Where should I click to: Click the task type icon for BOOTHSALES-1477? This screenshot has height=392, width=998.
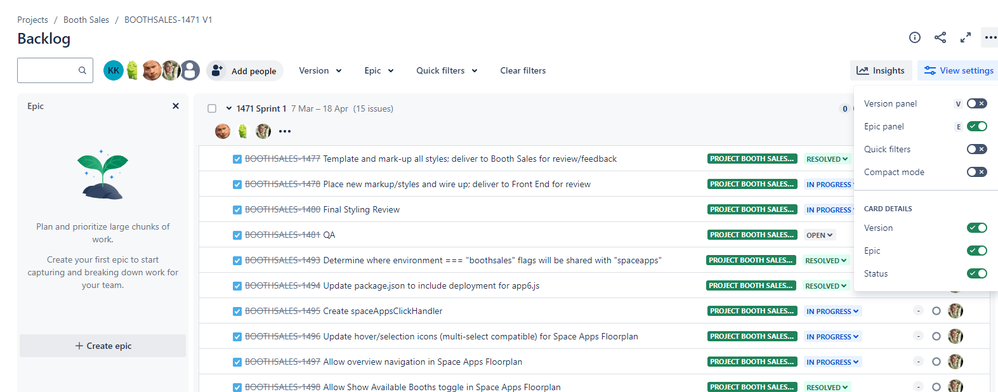237,159
